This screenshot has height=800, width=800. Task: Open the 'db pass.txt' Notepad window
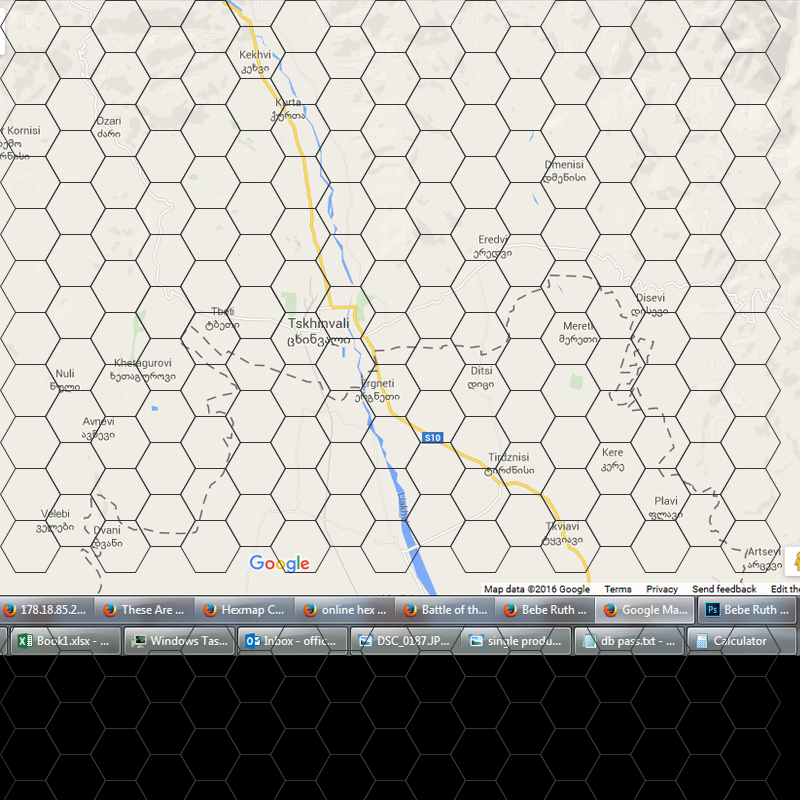click(630, 641)
